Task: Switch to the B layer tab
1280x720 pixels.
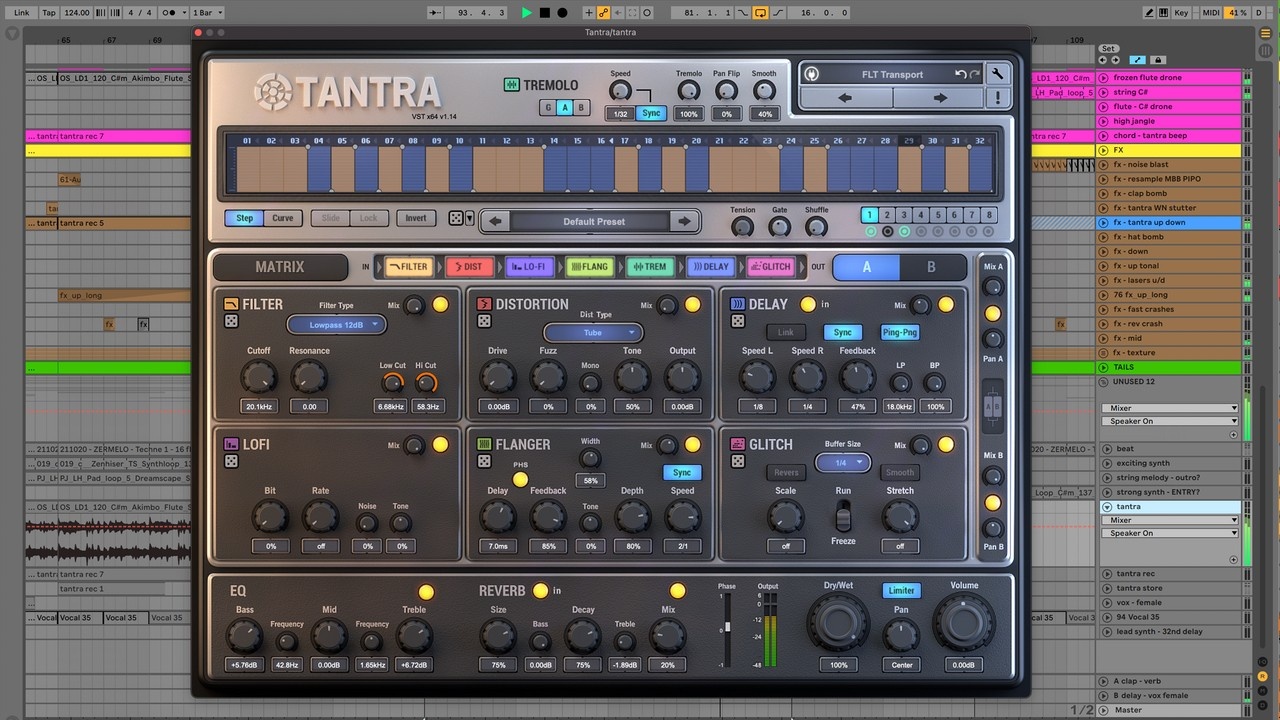Action: (x=932, y=267)
